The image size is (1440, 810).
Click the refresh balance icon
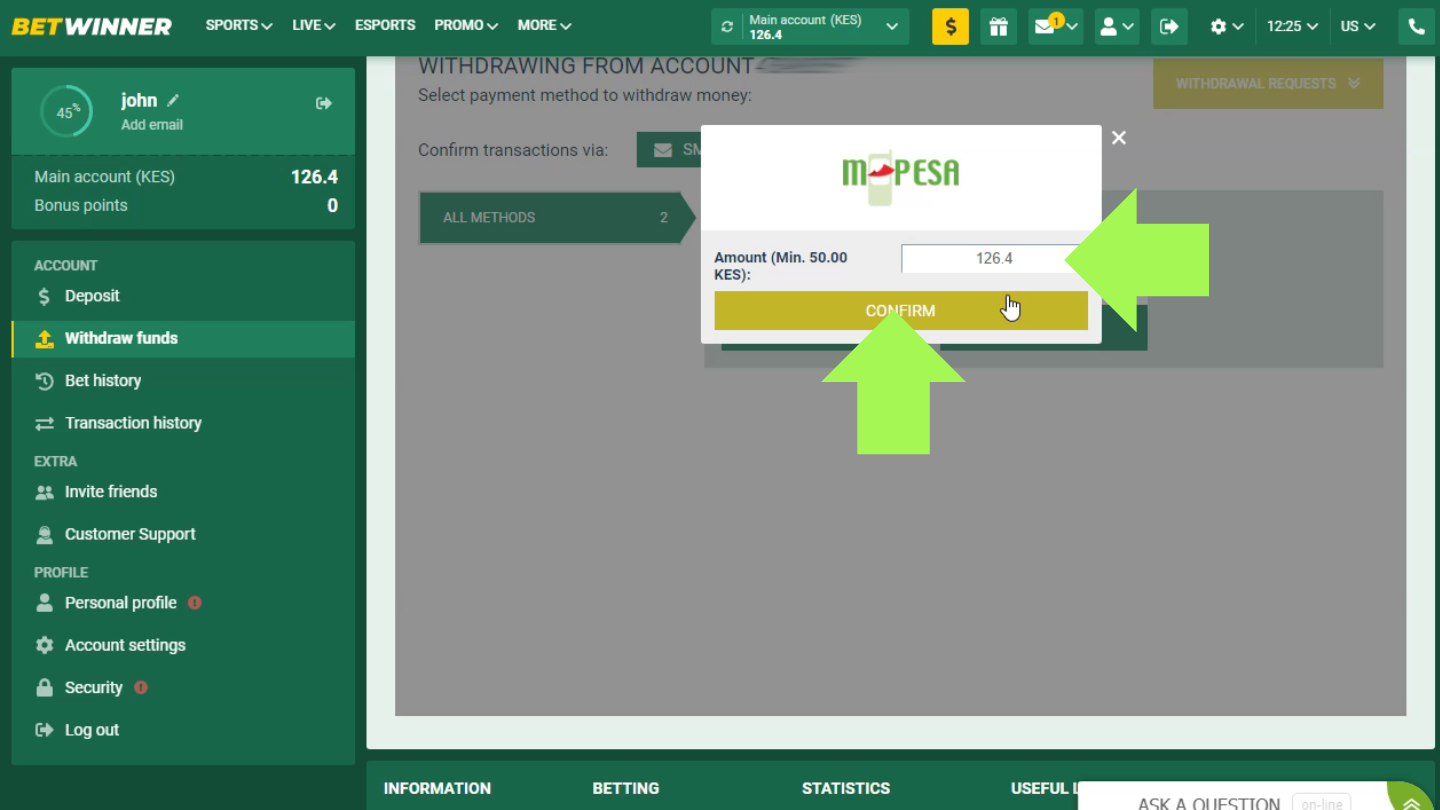pyautogui.click(x=727, y=27)
